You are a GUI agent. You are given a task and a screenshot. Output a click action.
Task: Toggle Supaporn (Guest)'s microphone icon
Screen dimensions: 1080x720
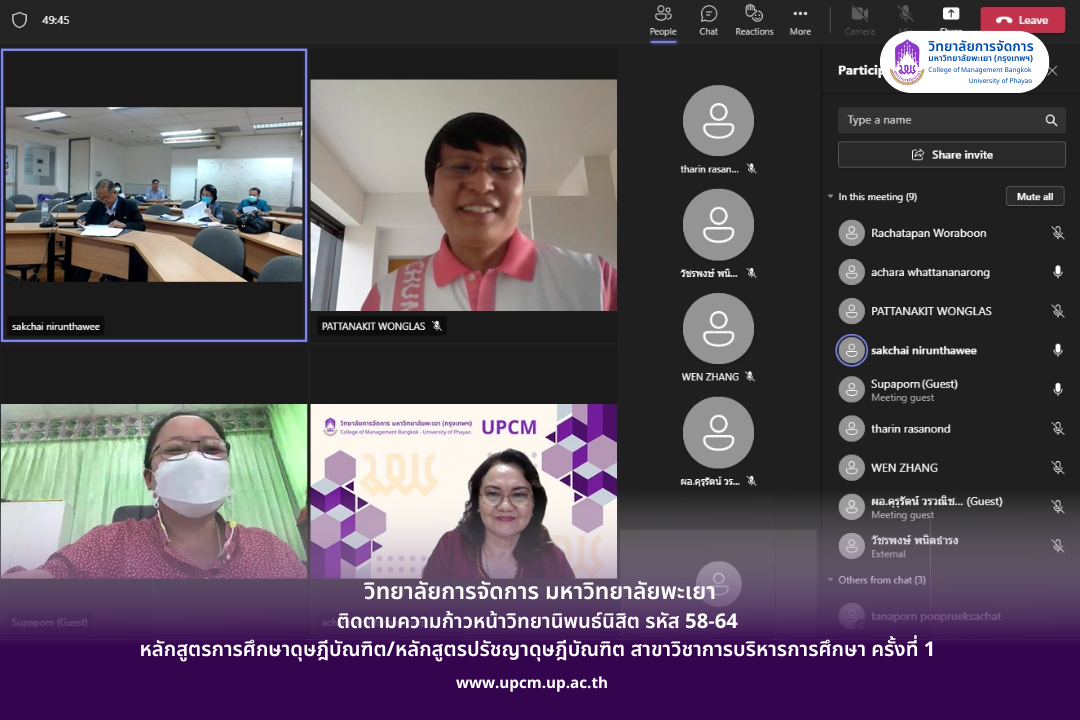coord(1057,389)
